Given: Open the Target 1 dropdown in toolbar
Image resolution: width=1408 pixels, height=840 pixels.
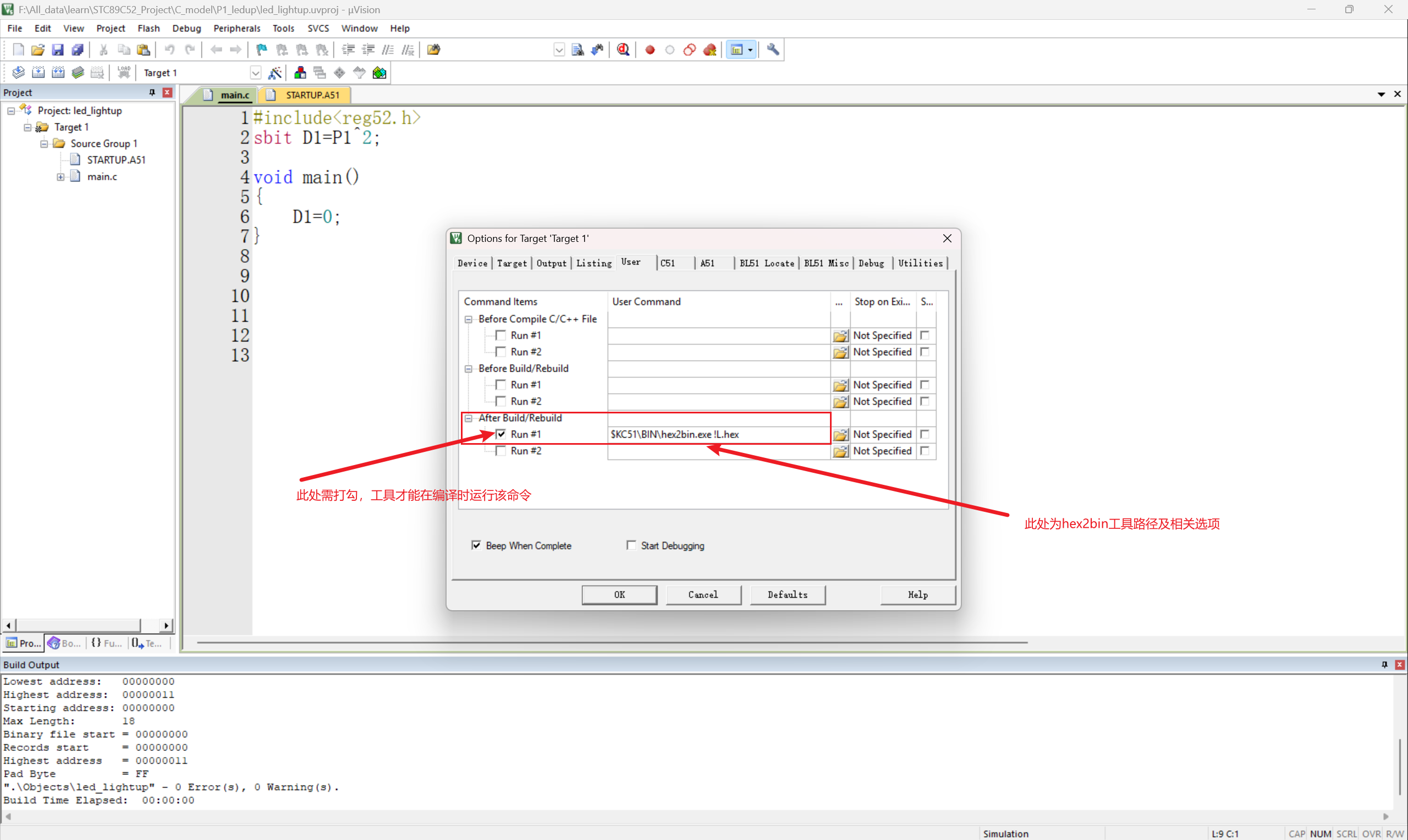Looking at the screenshot, I should (x=255, y=73).
